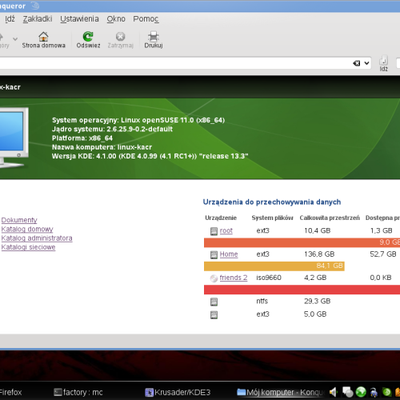Open the Zakładki menu
This screenshot has width=400, height=400.
(x=37, y=19)
